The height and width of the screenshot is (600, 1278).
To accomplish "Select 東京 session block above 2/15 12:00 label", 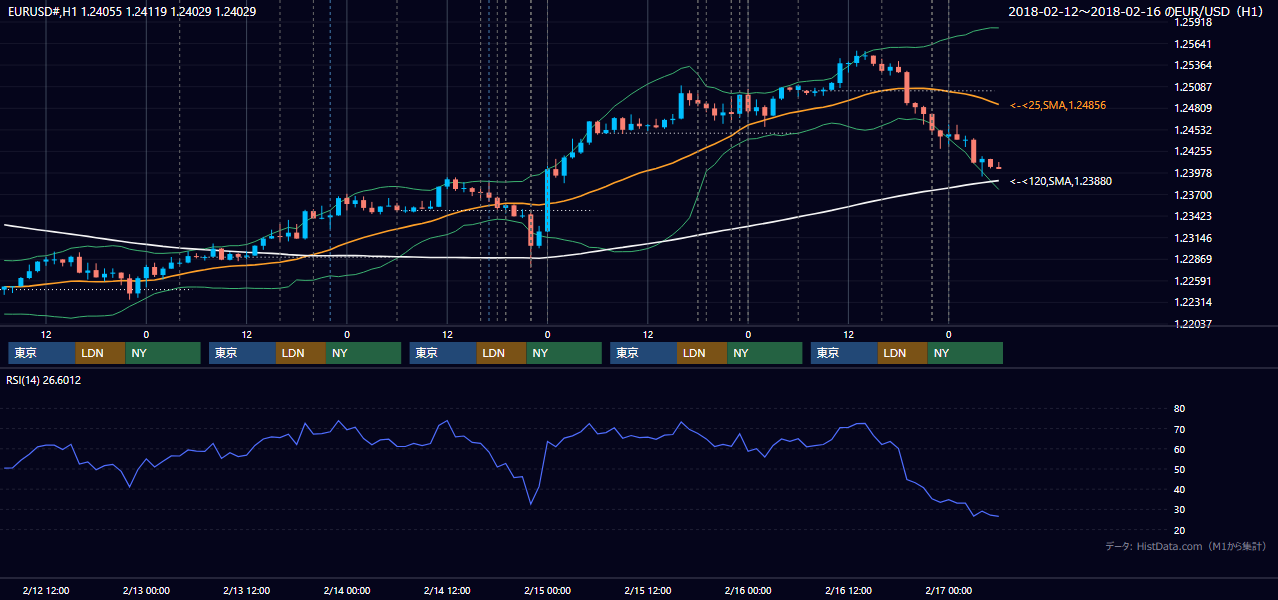I will pyautogui.click(x=643, y=353).
